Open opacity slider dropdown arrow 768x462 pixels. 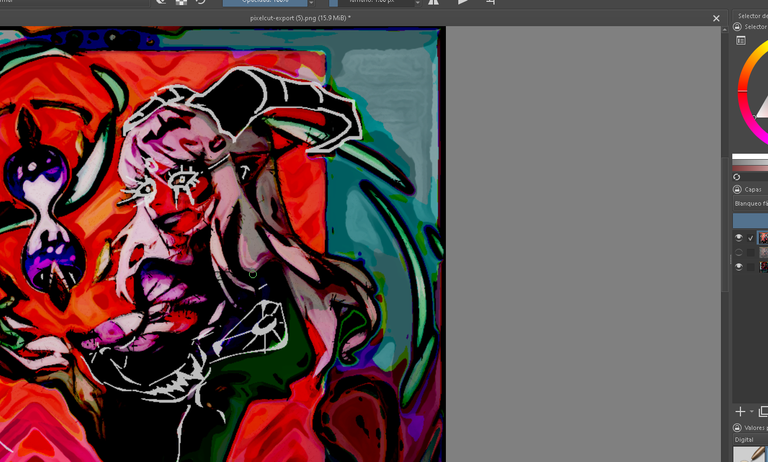[x=311, y=2]
